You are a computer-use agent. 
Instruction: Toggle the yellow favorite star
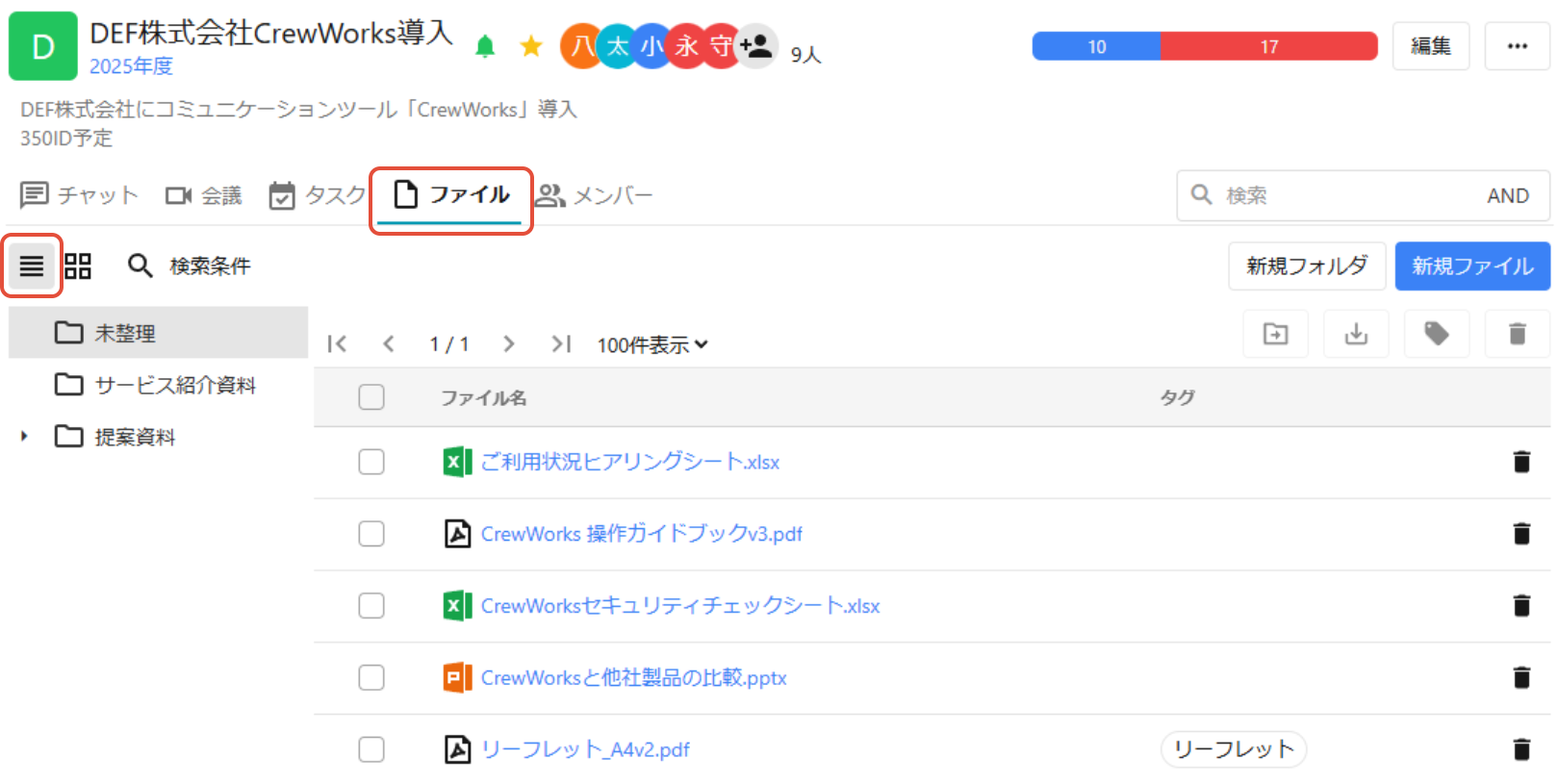(x=531, y=46)
